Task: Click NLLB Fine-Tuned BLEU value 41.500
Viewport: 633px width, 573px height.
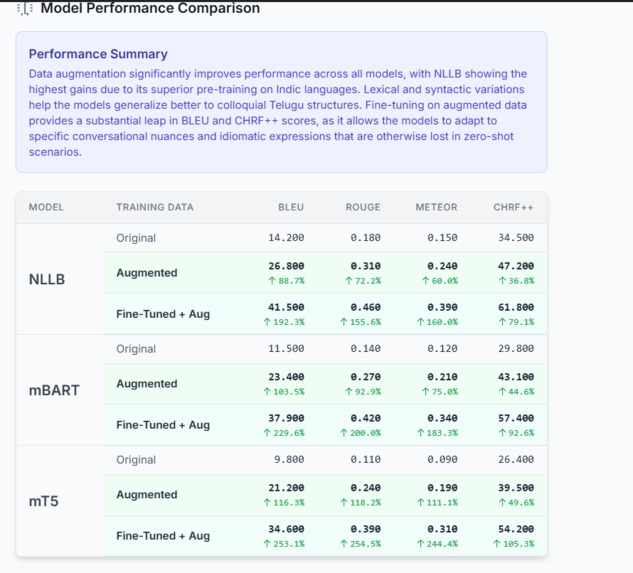Action: tap(286, 307)
